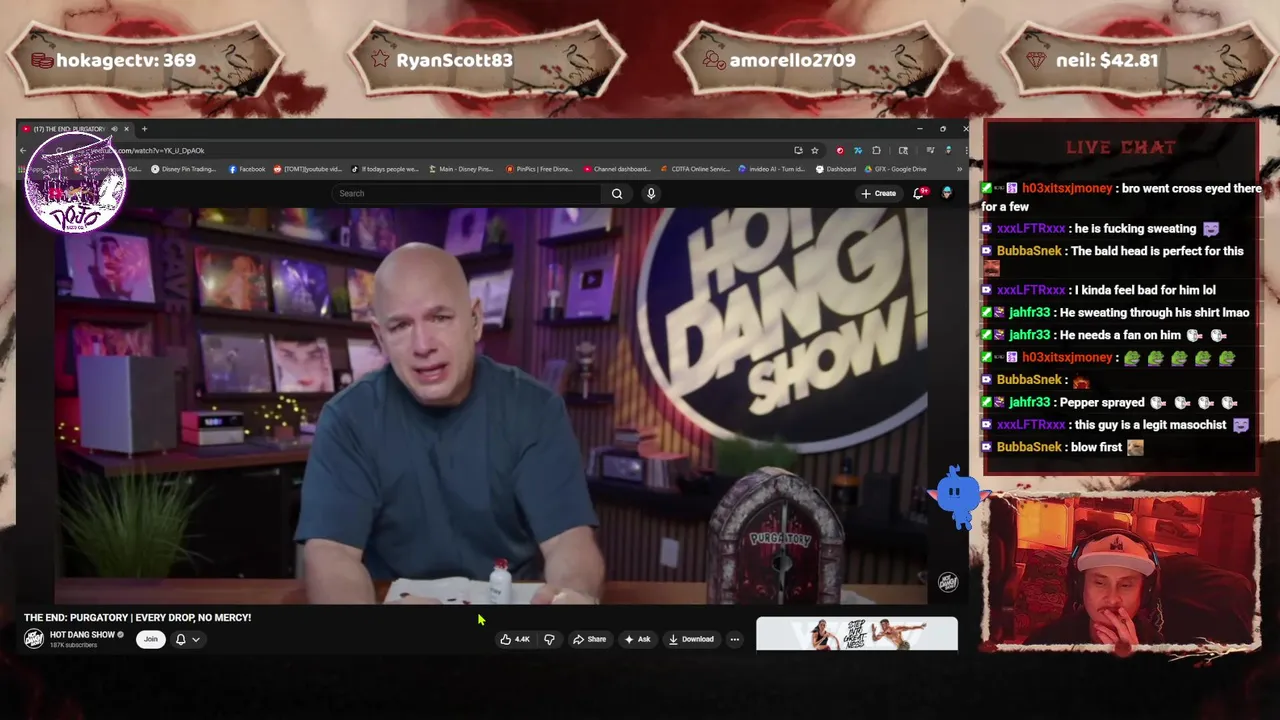The height and width of the screenshot is (720, 1280).
Task: Open the YouTube Create menu
Action: [x=878, y=193]
